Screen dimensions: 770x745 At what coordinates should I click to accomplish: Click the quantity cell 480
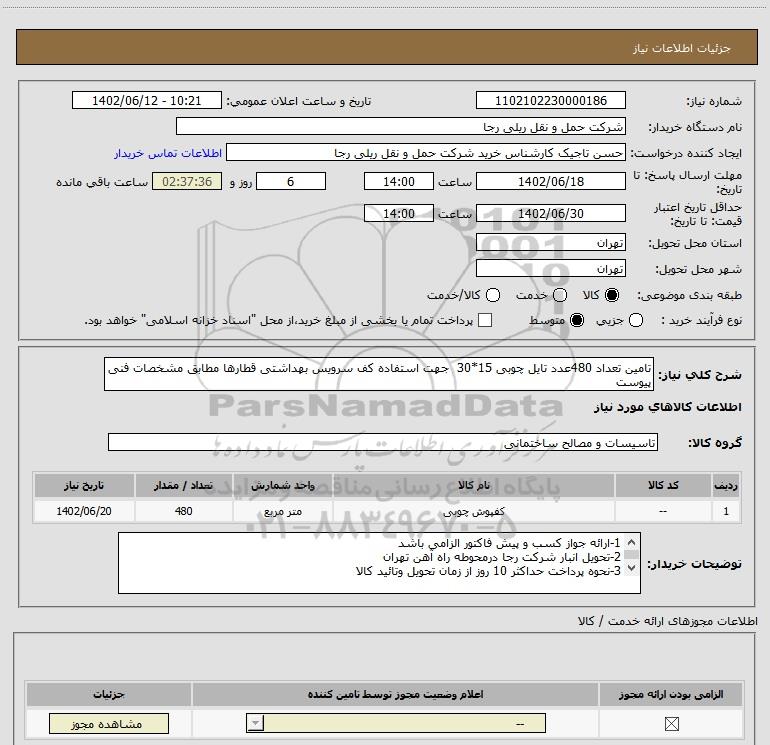pyautogui.click(x=184, y=511)
